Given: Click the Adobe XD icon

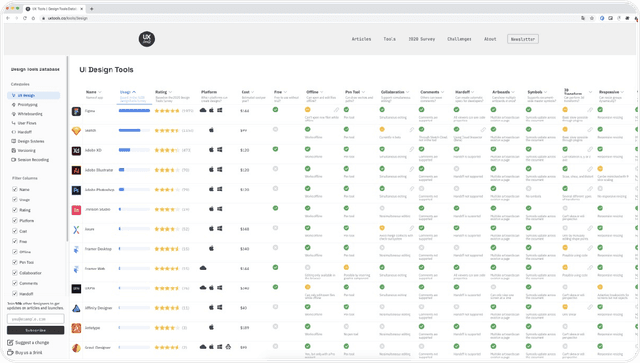Looking at the screenshot, I should [76, 150].
